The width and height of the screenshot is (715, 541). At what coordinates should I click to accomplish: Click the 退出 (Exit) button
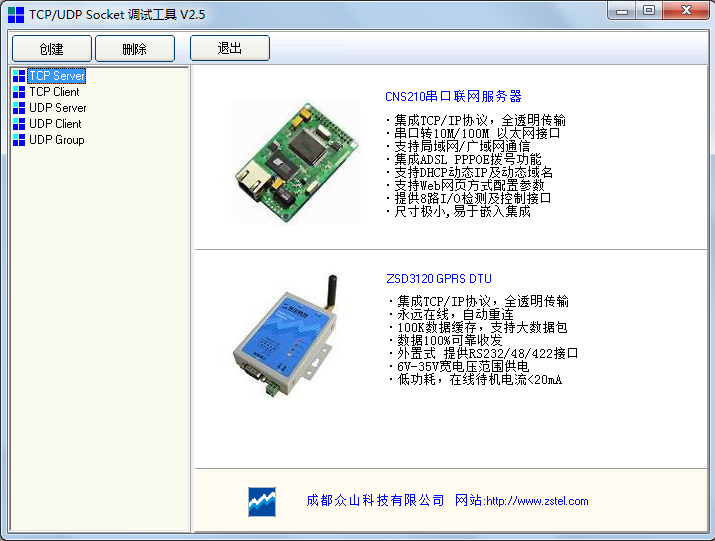coord(230,48)
